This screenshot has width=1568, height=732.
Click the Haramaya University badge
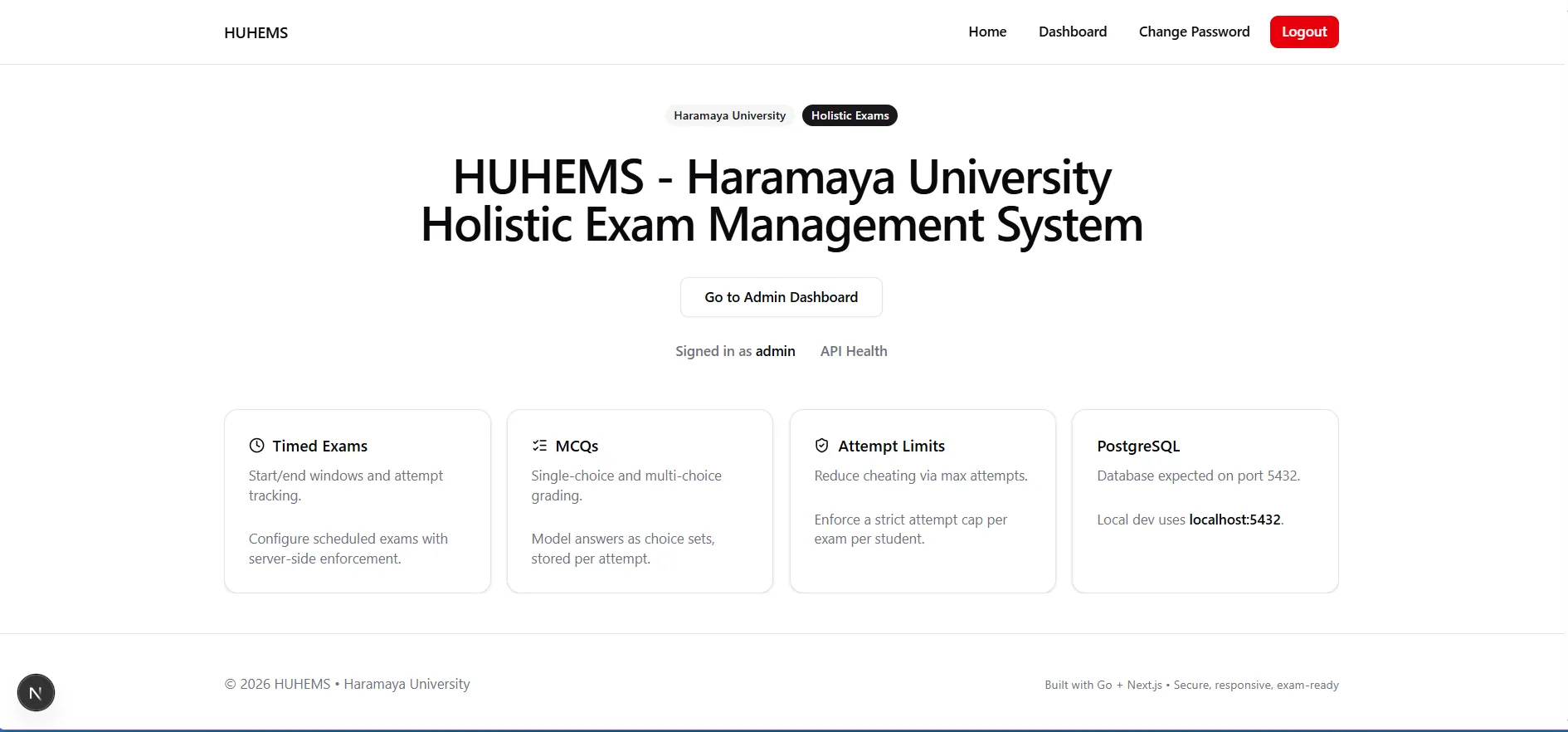pyautogui.click(x=730, y=115)
